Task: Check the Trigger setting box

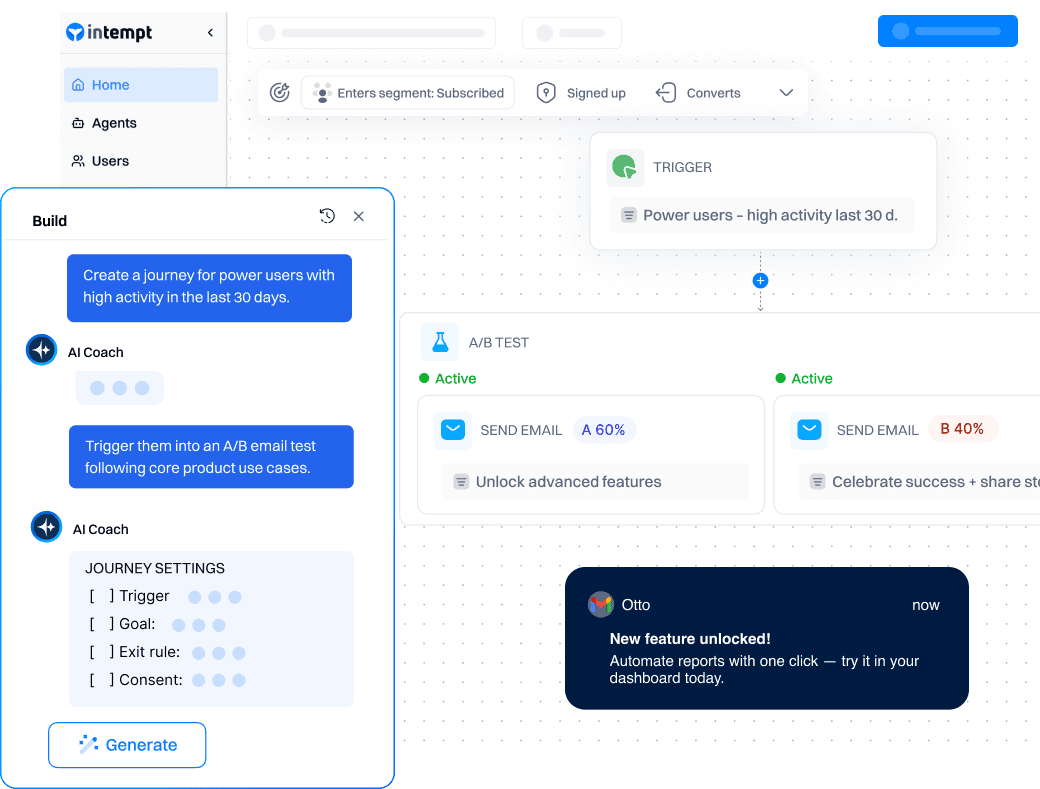Action: (101, 596)
